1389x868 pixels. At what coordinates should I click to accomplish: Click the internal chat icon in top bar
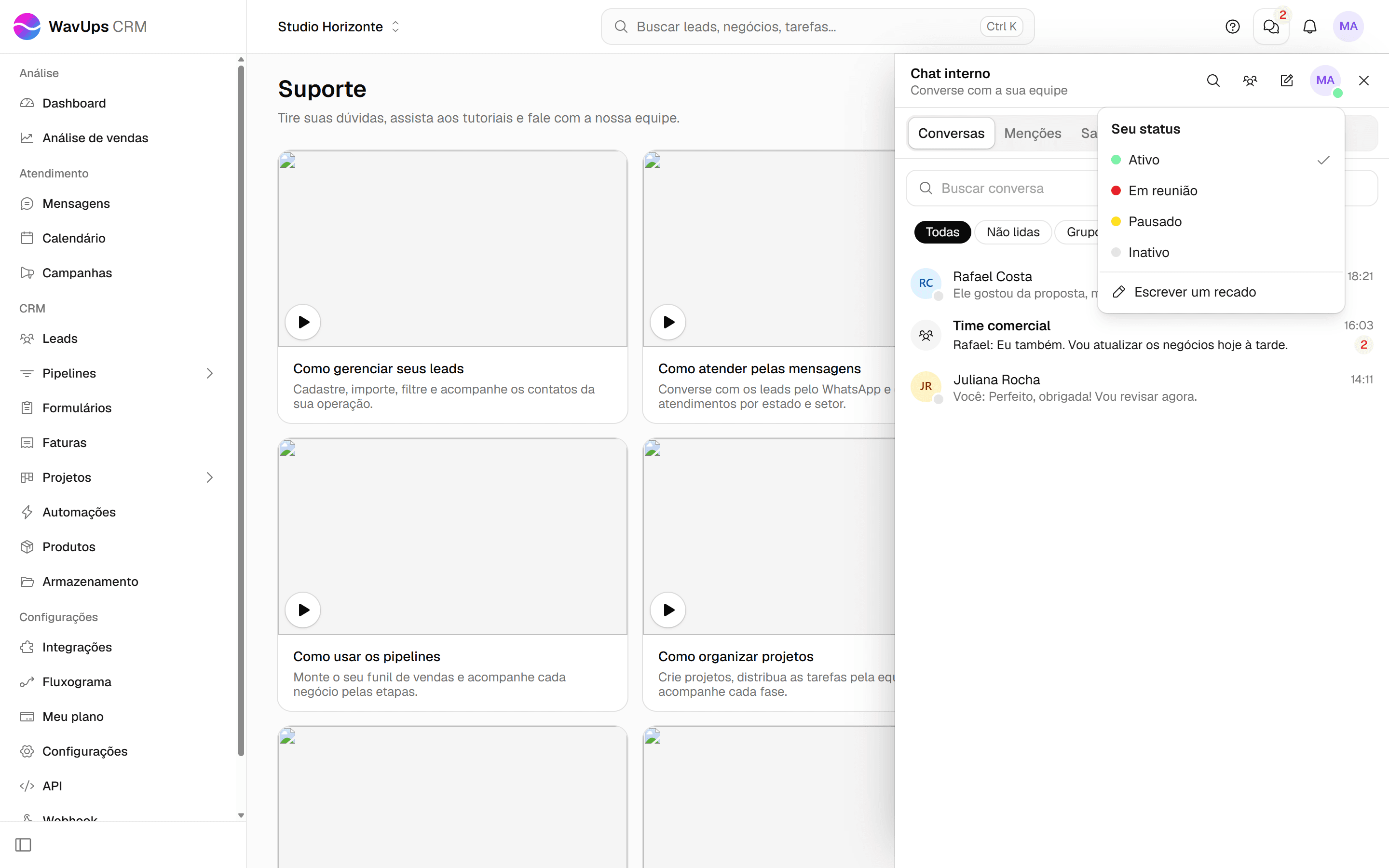pos(1271,27)
